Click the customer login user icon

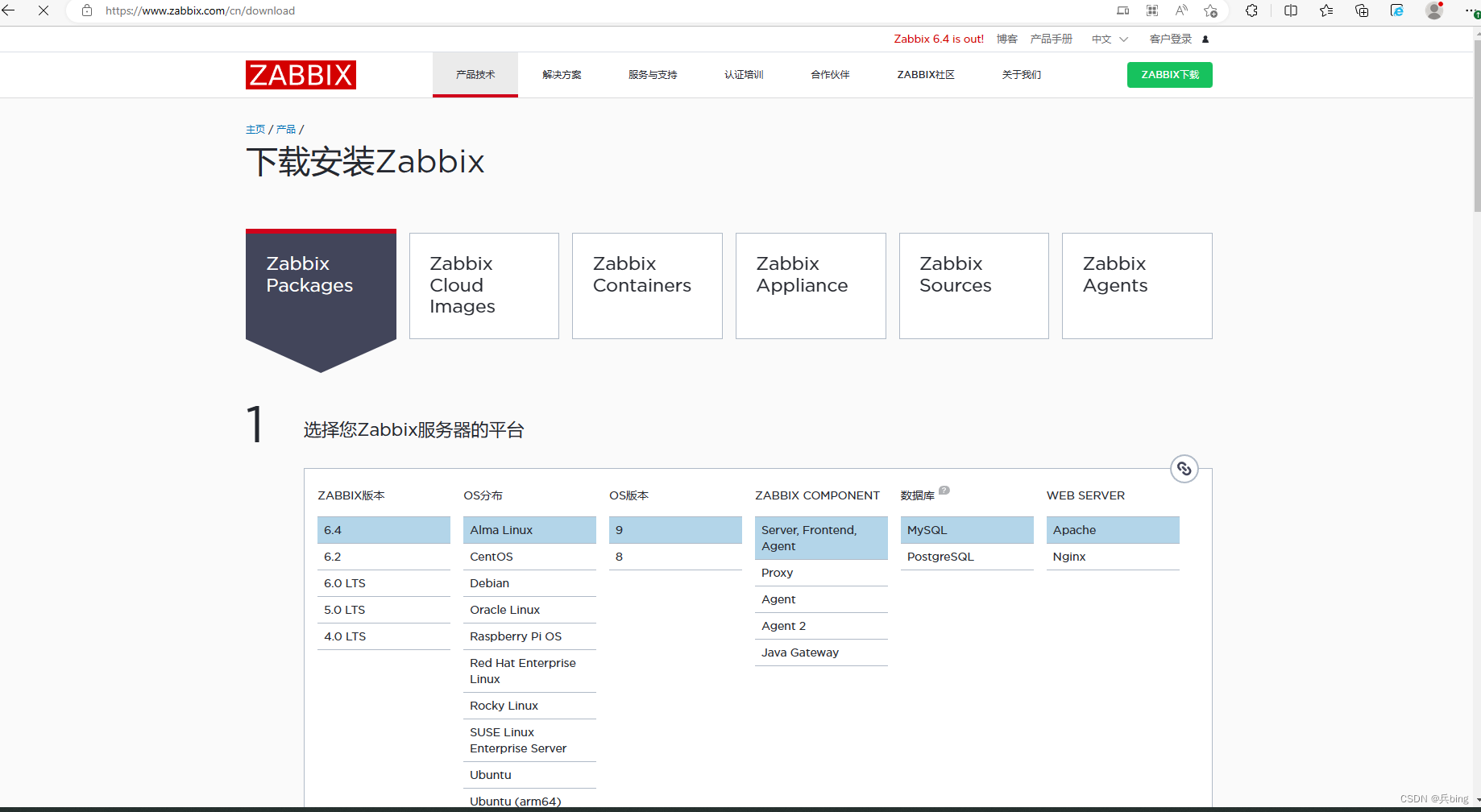(1205, 39)
